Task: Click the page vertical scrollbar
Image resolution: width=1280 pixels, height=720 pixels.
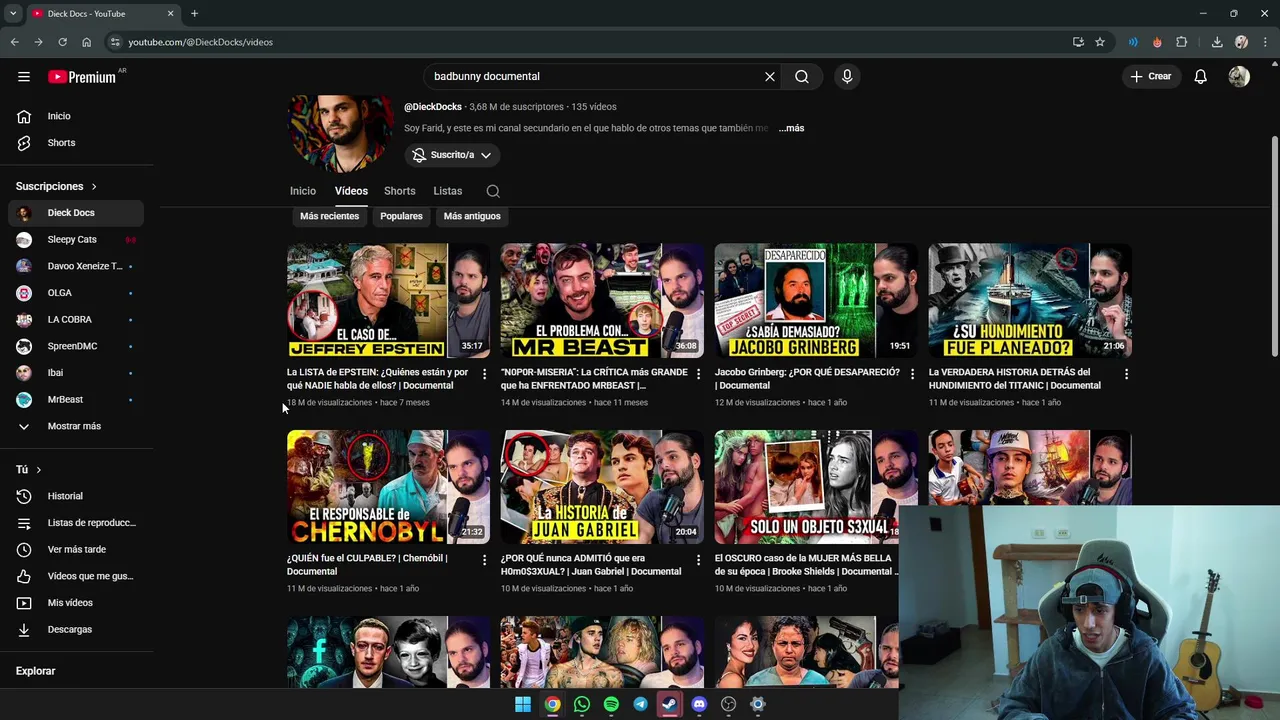Action: click(x=1274, y=245)
